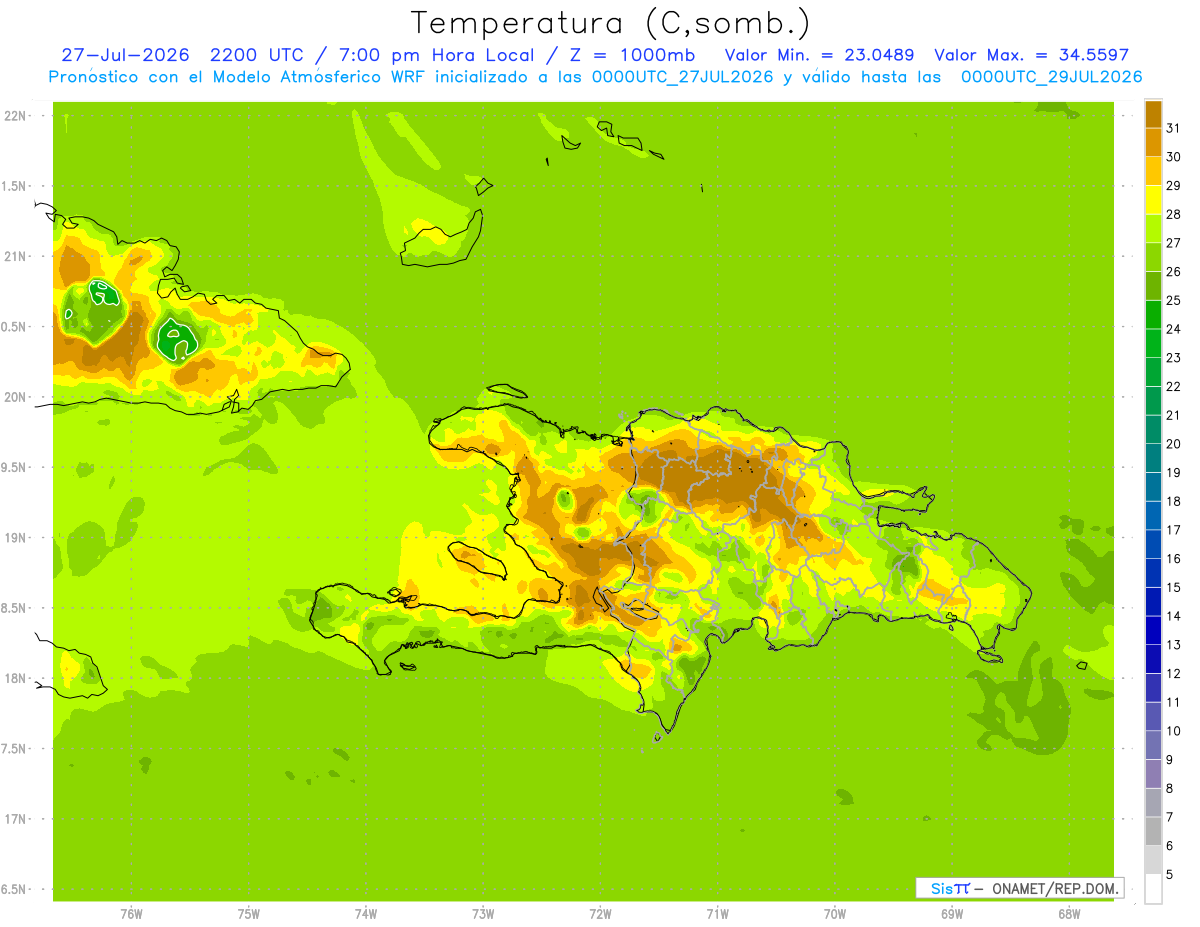Pick the purple legend swatch between 8 and 9
This screenshot has width=1200, height=927.
click(x=1153, y=773)
